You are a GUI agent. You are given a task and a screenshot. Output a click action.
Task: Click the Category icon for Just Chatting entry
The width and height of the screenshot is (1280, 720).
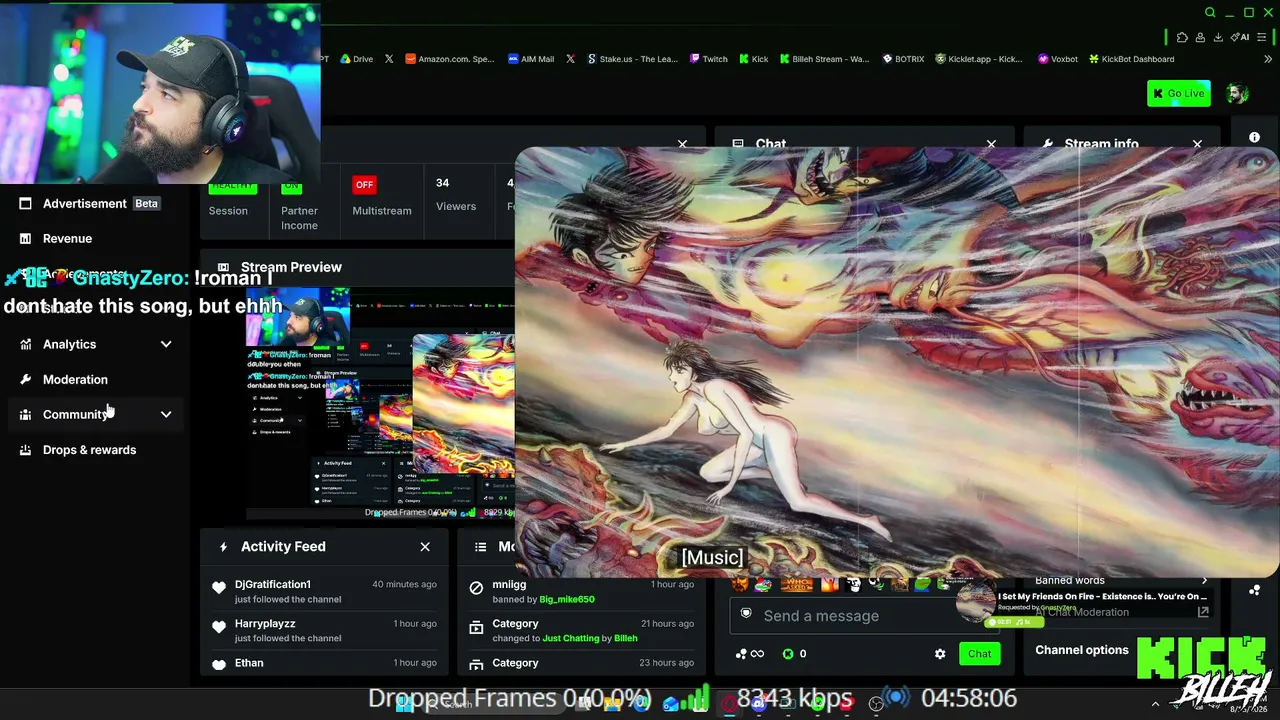click(x=476, y=627)
